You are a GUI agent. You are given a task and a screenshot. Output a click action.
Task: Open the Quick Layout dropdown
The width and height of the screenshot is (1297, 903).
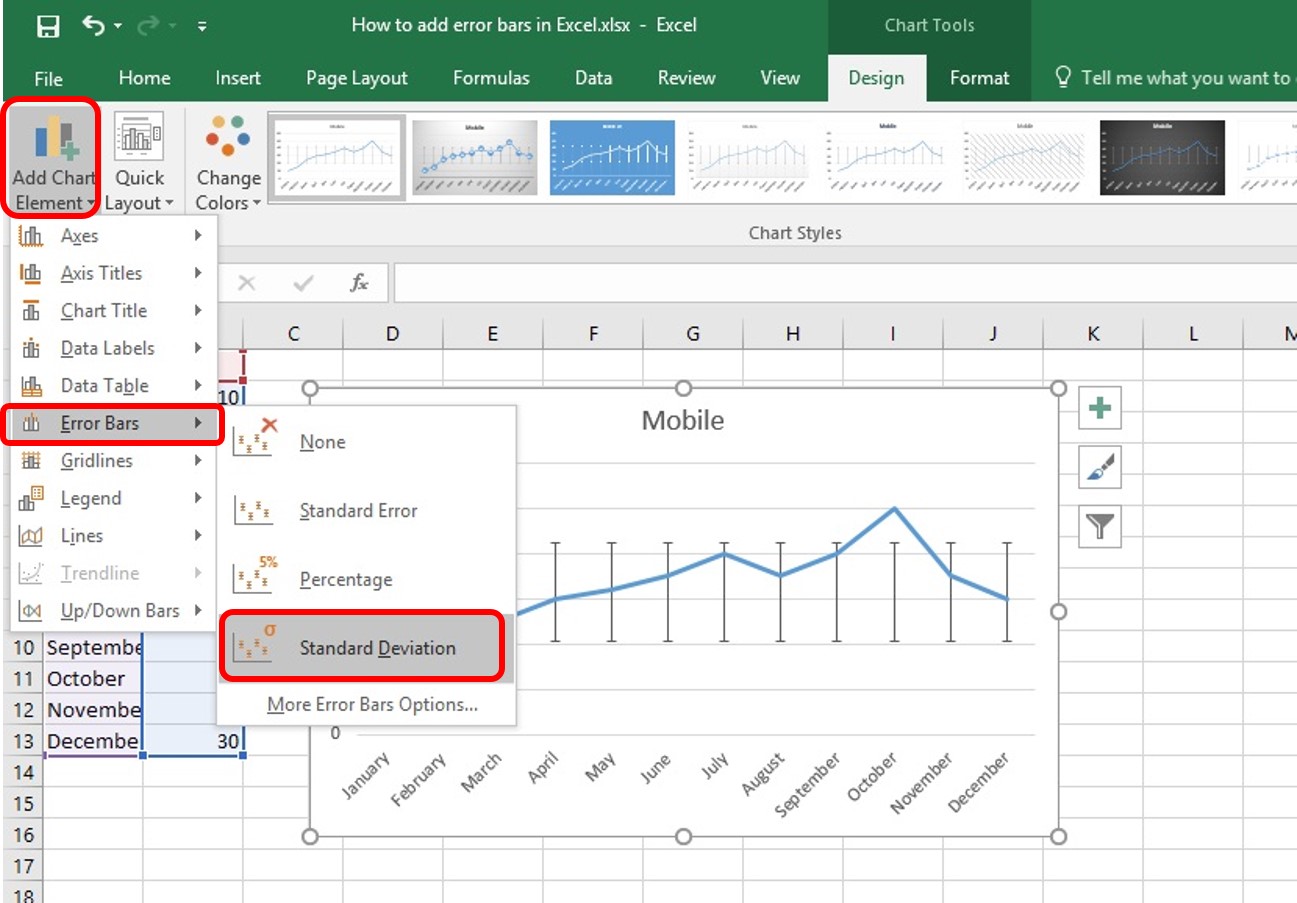click(139, 160)
